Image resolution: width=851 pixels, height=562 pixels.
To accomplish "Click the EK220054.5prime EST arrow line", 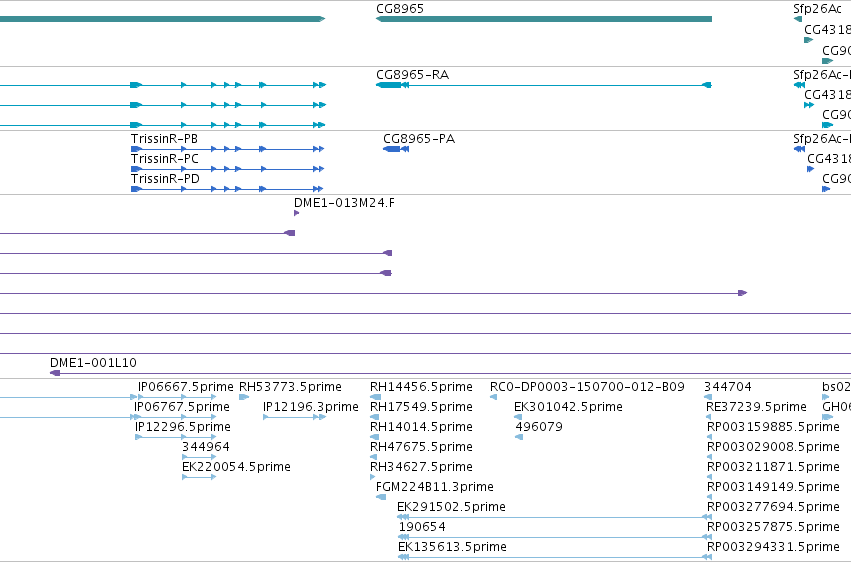I will [199, 477].
